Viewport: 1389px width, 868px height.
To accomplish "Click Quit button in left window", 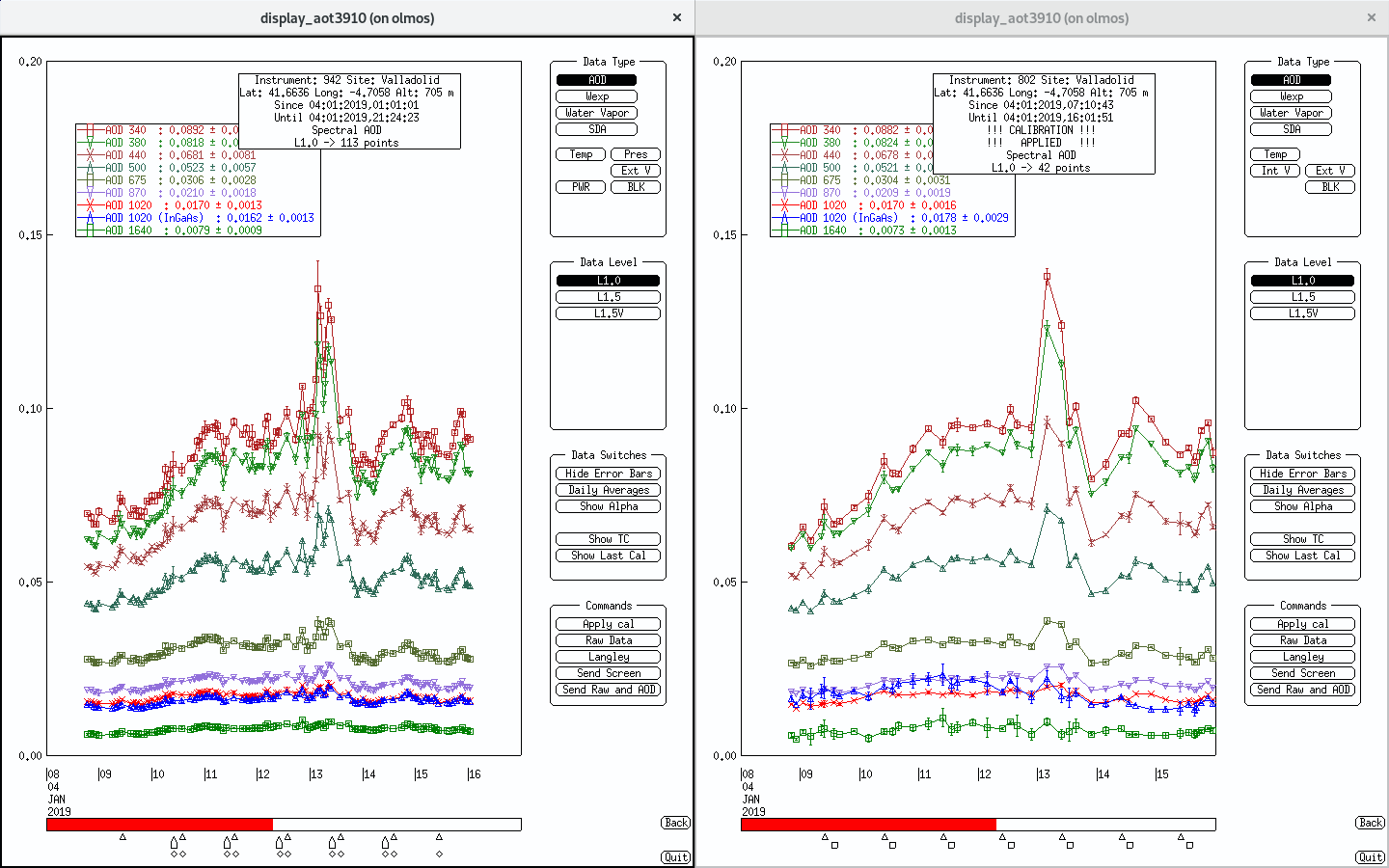I will click(676, 857).
